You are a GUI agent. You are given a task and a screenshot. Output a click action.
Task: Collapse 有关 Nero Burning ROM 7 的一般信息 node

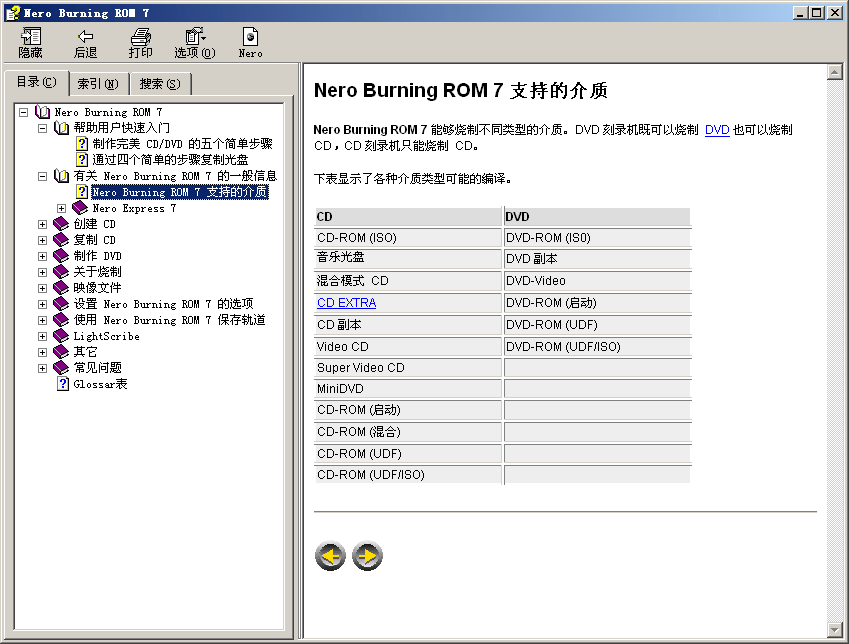pos(42,177)
